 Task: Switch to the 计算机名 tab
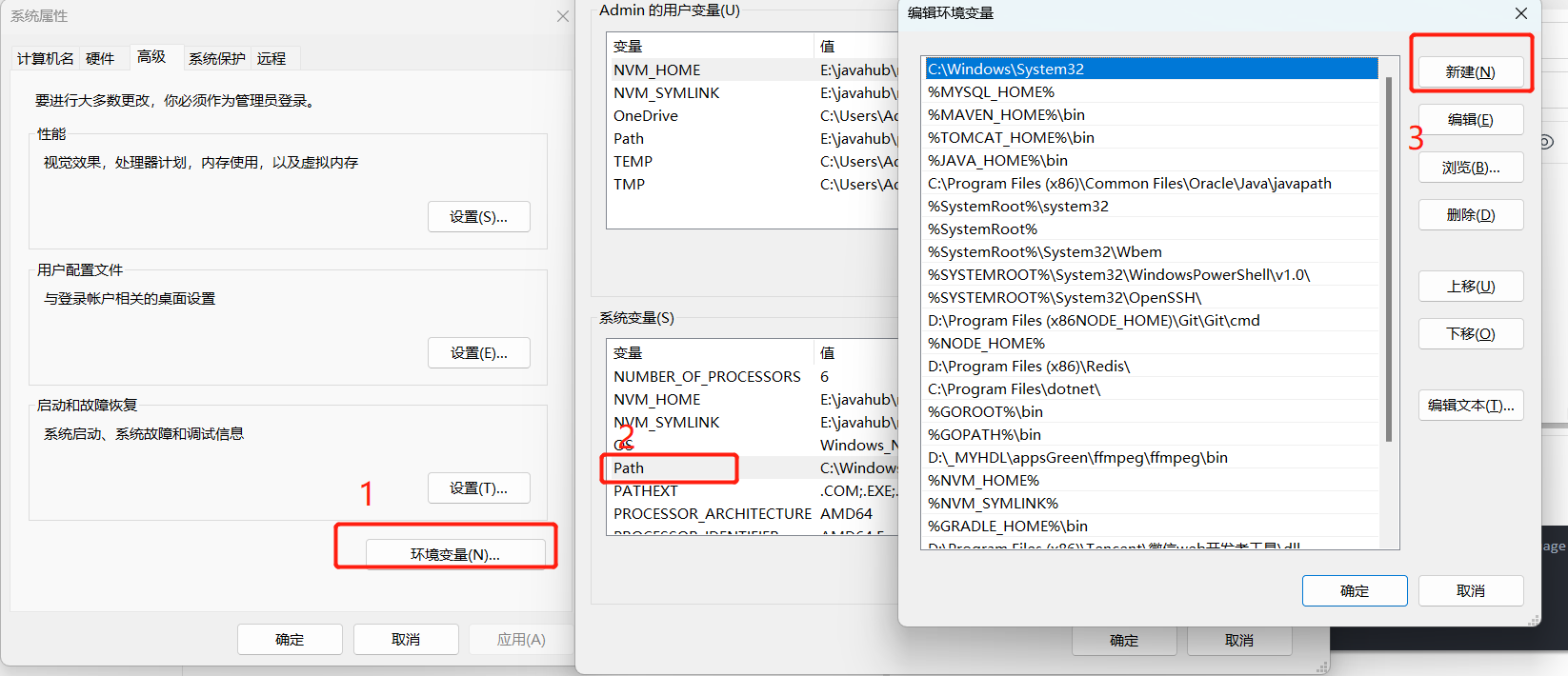point(45,59)
